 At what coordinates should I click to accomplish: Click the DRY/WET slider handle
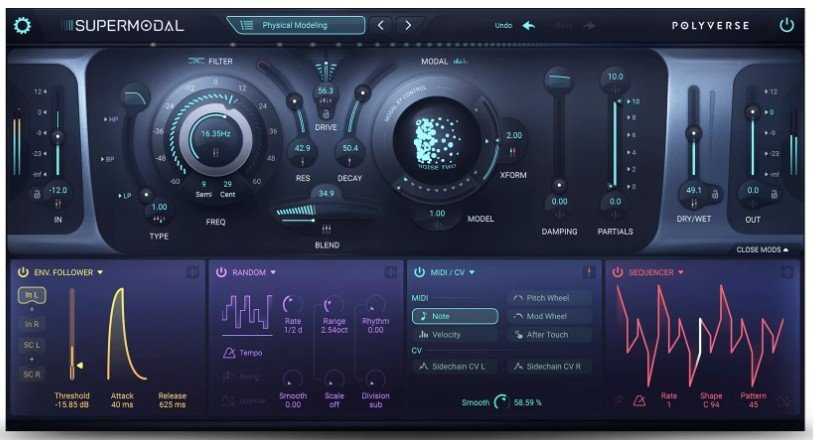tap(694, 134)
